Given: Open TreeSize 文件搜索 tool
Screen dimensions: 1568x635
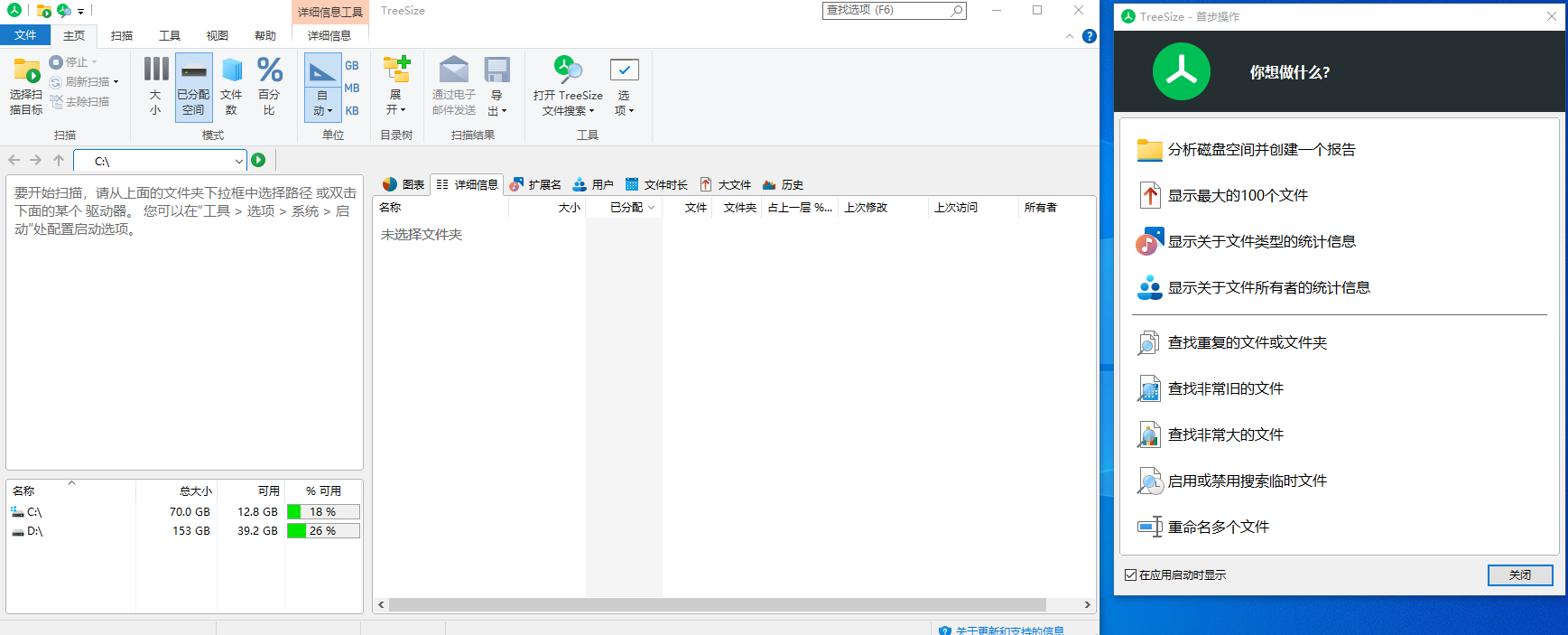Looking at the screenshot, I should pos(568,87).
